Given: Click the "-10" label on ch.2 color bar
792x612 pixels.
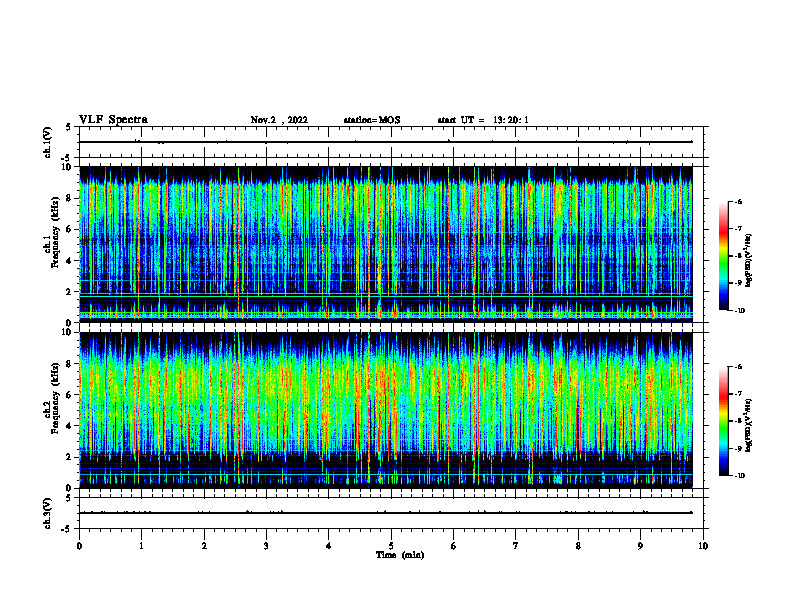Looking at the screenshot, I should (x=739, y=476).
